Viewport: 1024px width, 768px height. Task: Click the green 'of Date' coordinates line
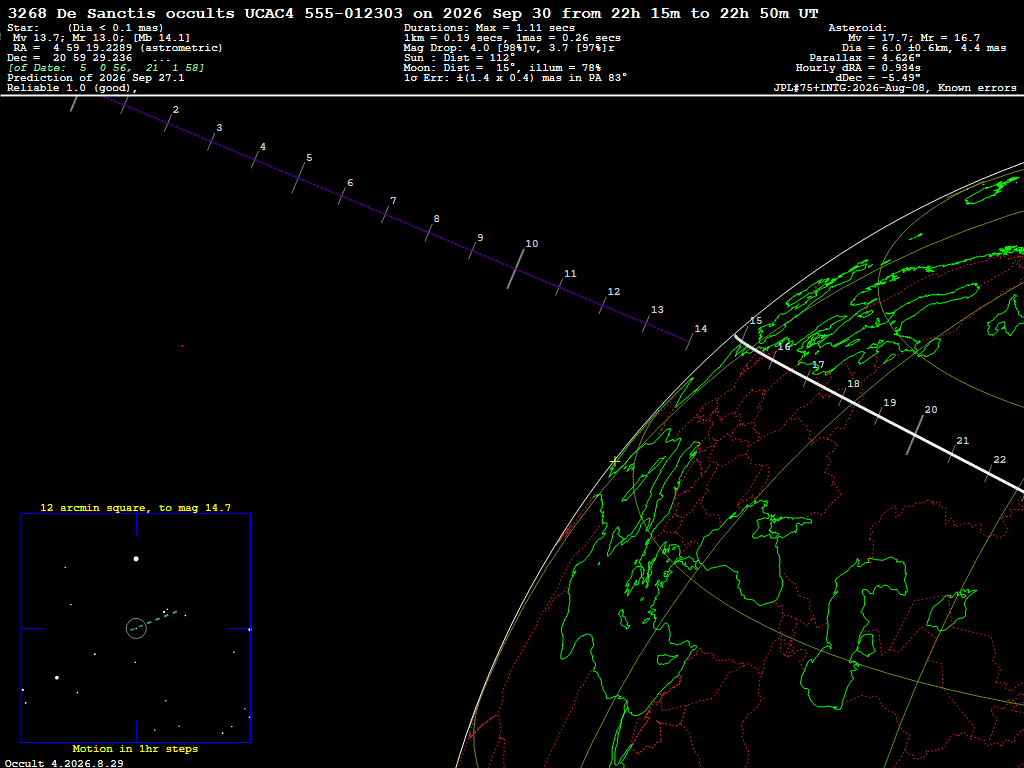point(106,68)
